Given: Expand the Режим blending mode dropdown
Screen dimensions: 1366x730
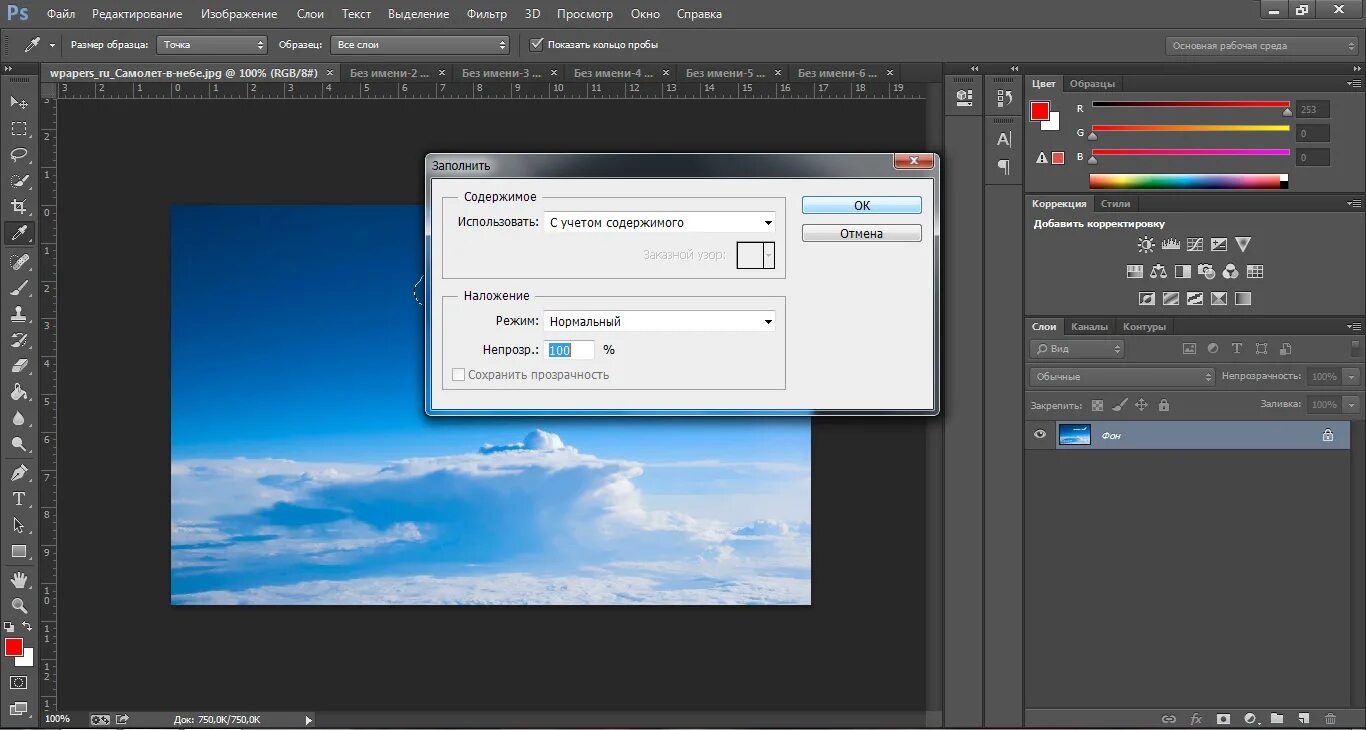Looking at the screenshot, I should point(661,322).
